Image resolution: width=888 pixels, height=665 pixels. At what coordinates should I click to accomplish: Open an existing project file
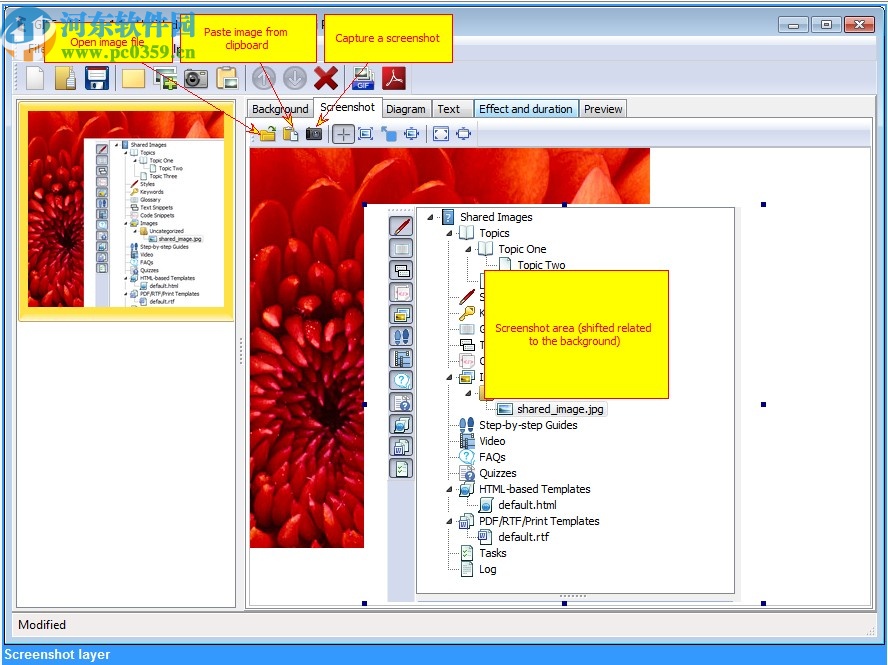point(66,78)
